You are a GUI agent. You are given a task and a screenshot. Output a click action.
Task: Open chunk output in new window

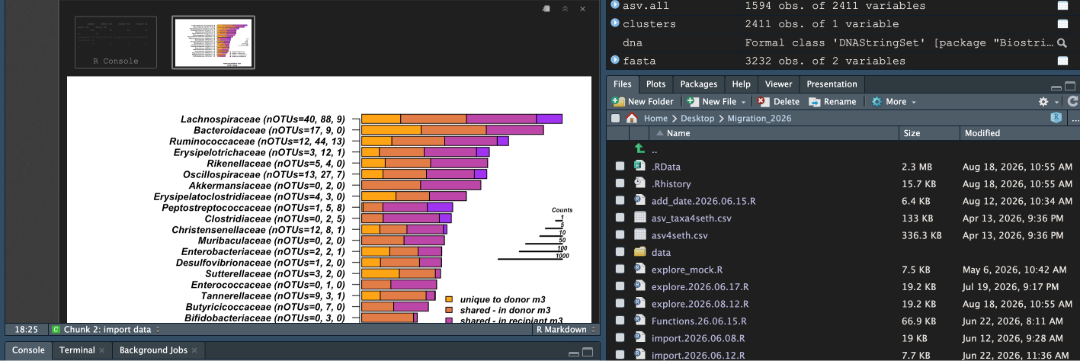tap(546, 8)
